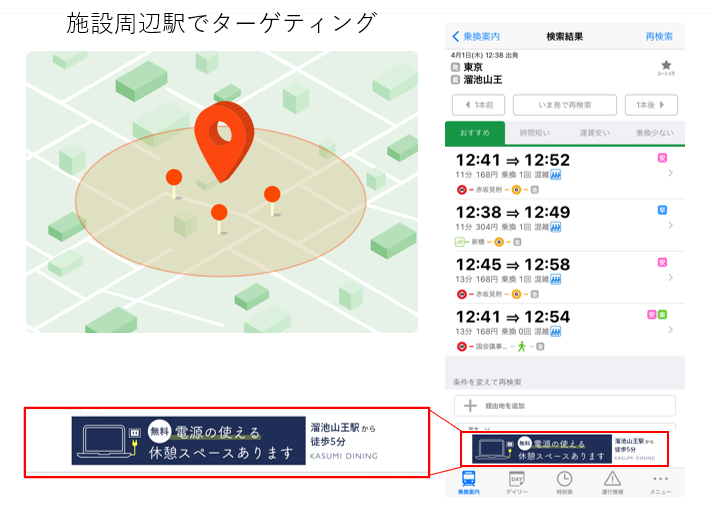Tap the 経由地を追加 field
This screenshot has height=510, width=712.
(564, 406)
